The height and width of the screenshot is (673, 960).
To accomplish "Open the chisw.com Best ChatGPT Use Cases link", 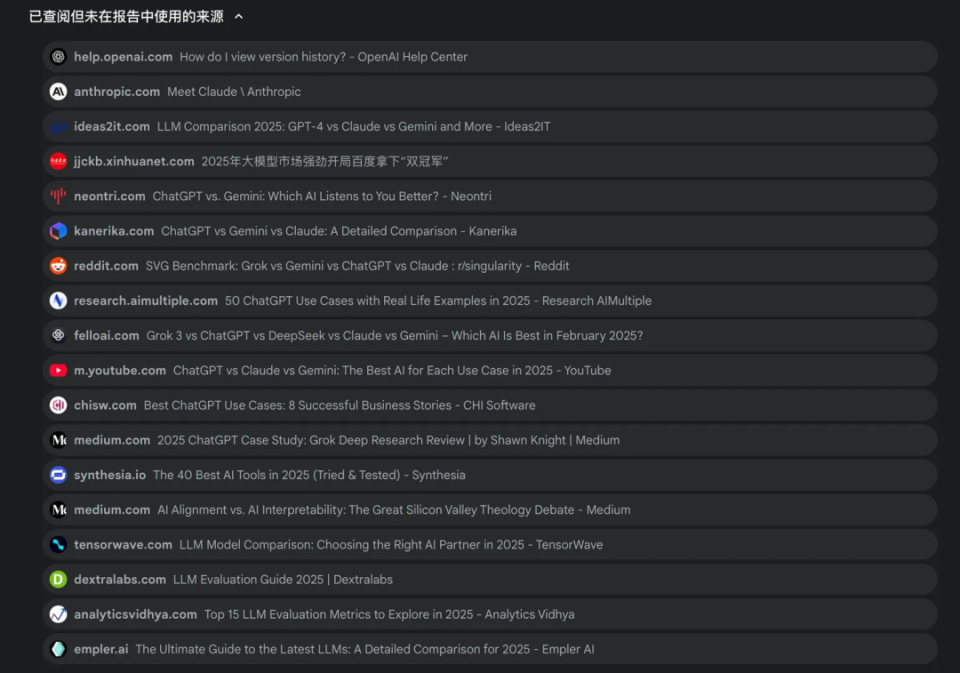I will click(x=490, y=405).
